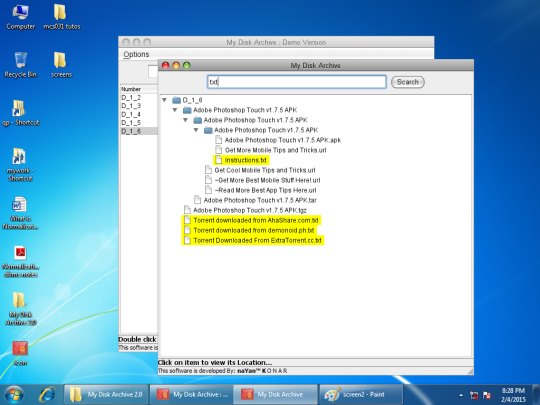Open the Computer desktop icon
Screen dimensions: 540x405
pyautogui.click(x=20, y=17)
